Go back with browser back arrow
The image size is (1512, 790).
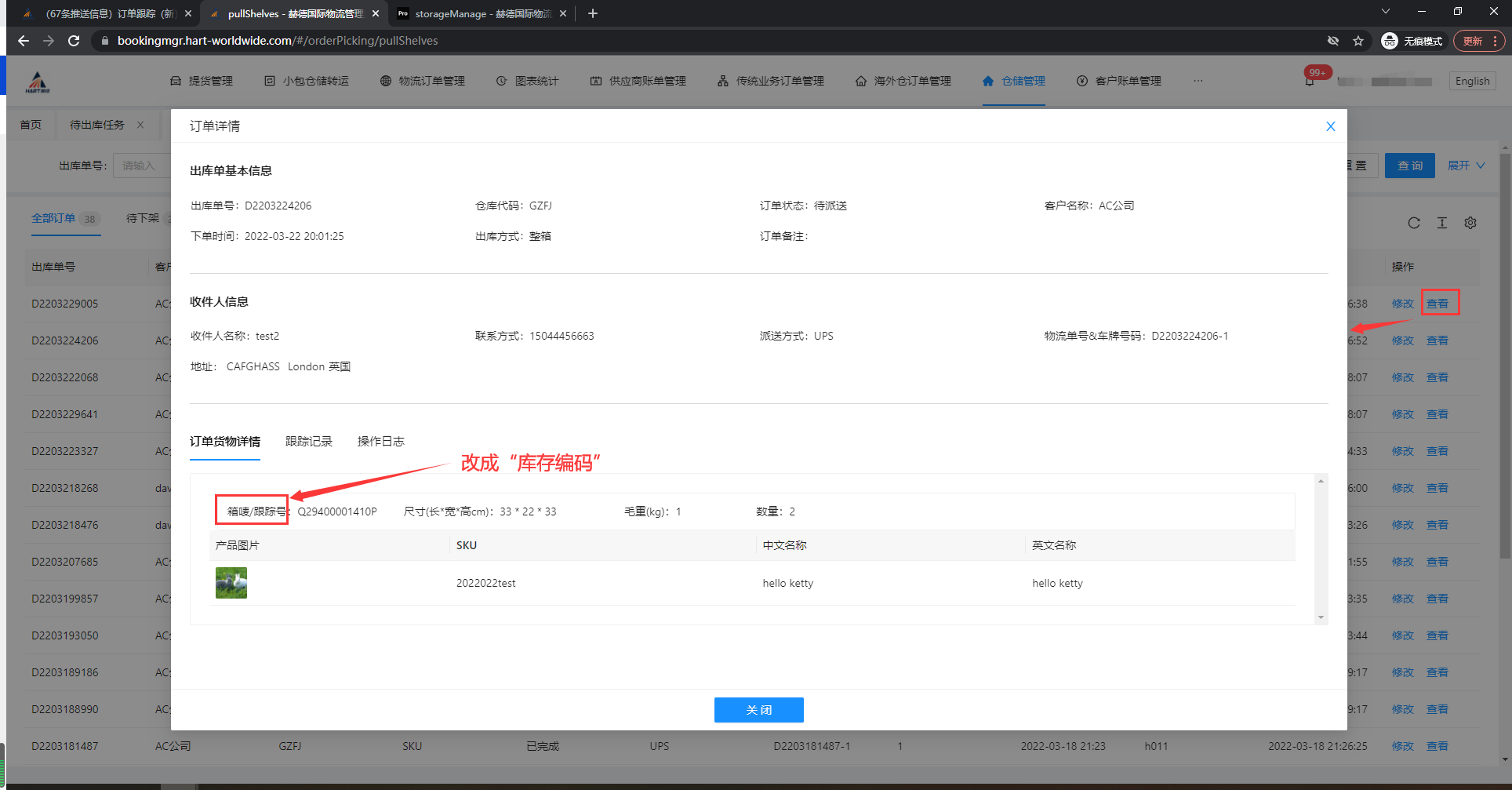pyautogui.click(x=24, y=41)
